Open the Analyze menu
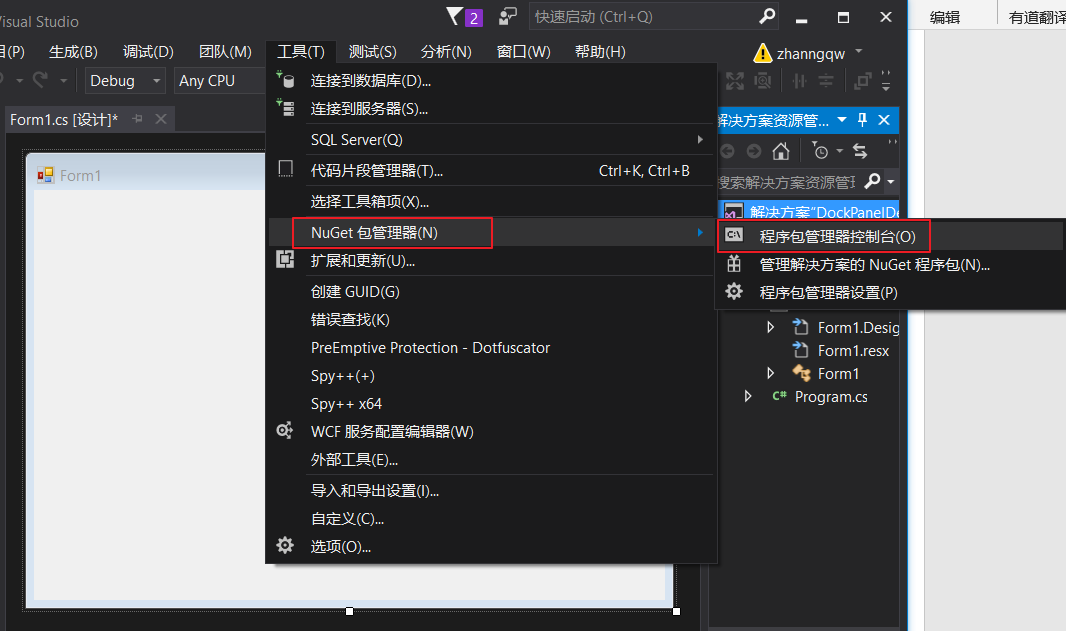 (446, 52)
